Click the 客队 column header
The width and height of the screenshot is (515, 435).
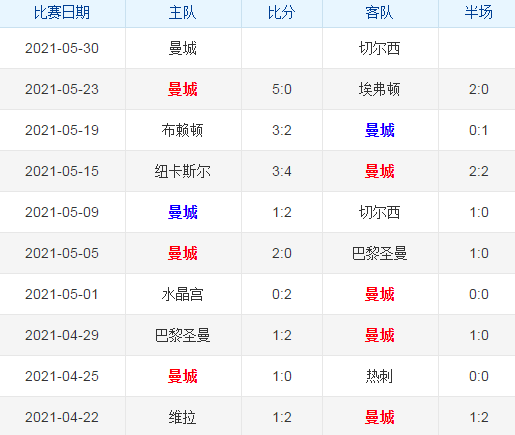click(379, 13)
